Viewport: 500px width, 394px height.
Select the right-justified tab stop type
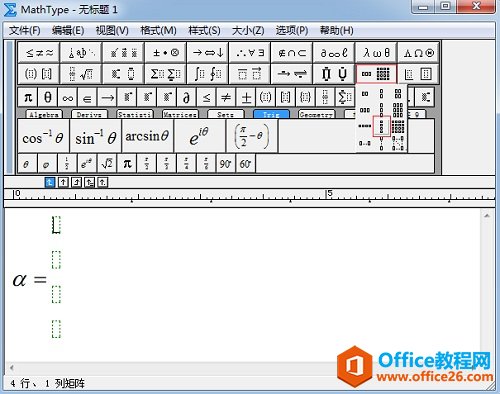click(76, 182)
